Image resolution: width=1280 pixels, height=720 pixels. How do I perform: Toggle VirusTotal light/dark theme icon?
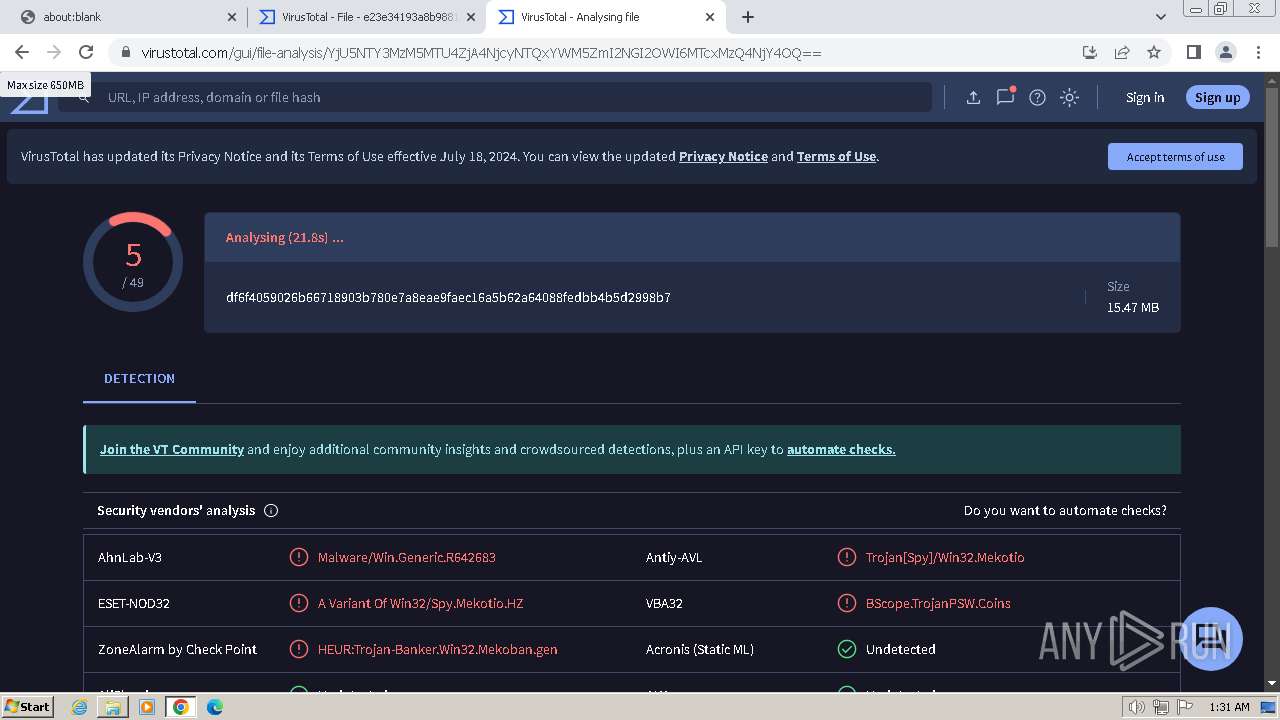[1069, 97]
